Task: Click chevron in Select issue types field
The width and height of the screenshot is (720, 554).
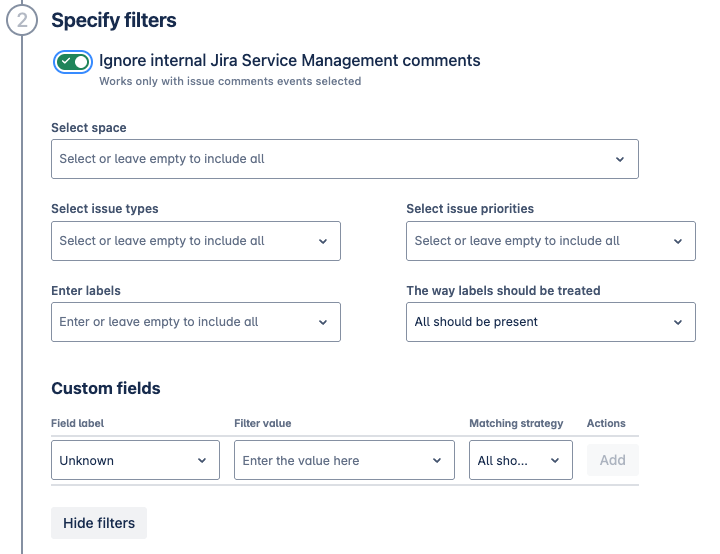Action: coord(323,241)
